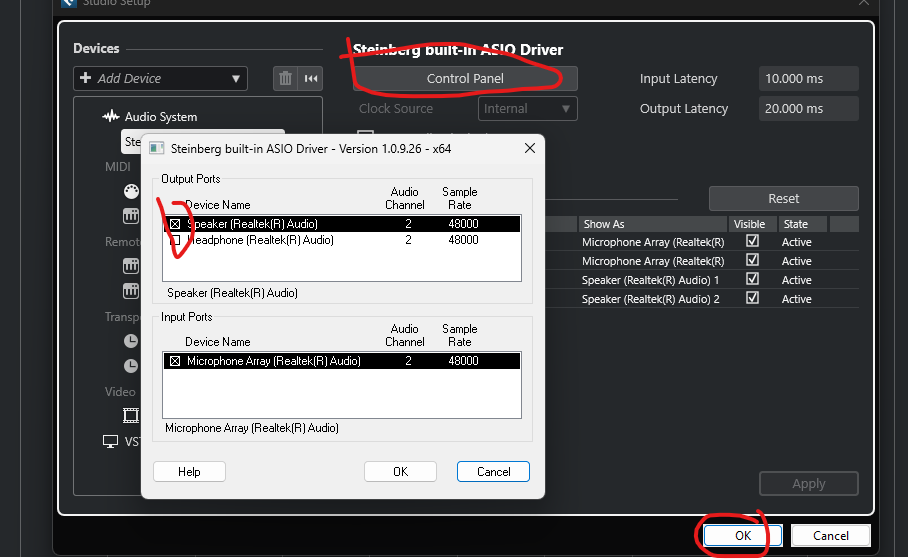Click OK in the ASIO Driver dialog
Image resolution: width=908 pixels, height=559 pixels.
(x=400, y=472)
